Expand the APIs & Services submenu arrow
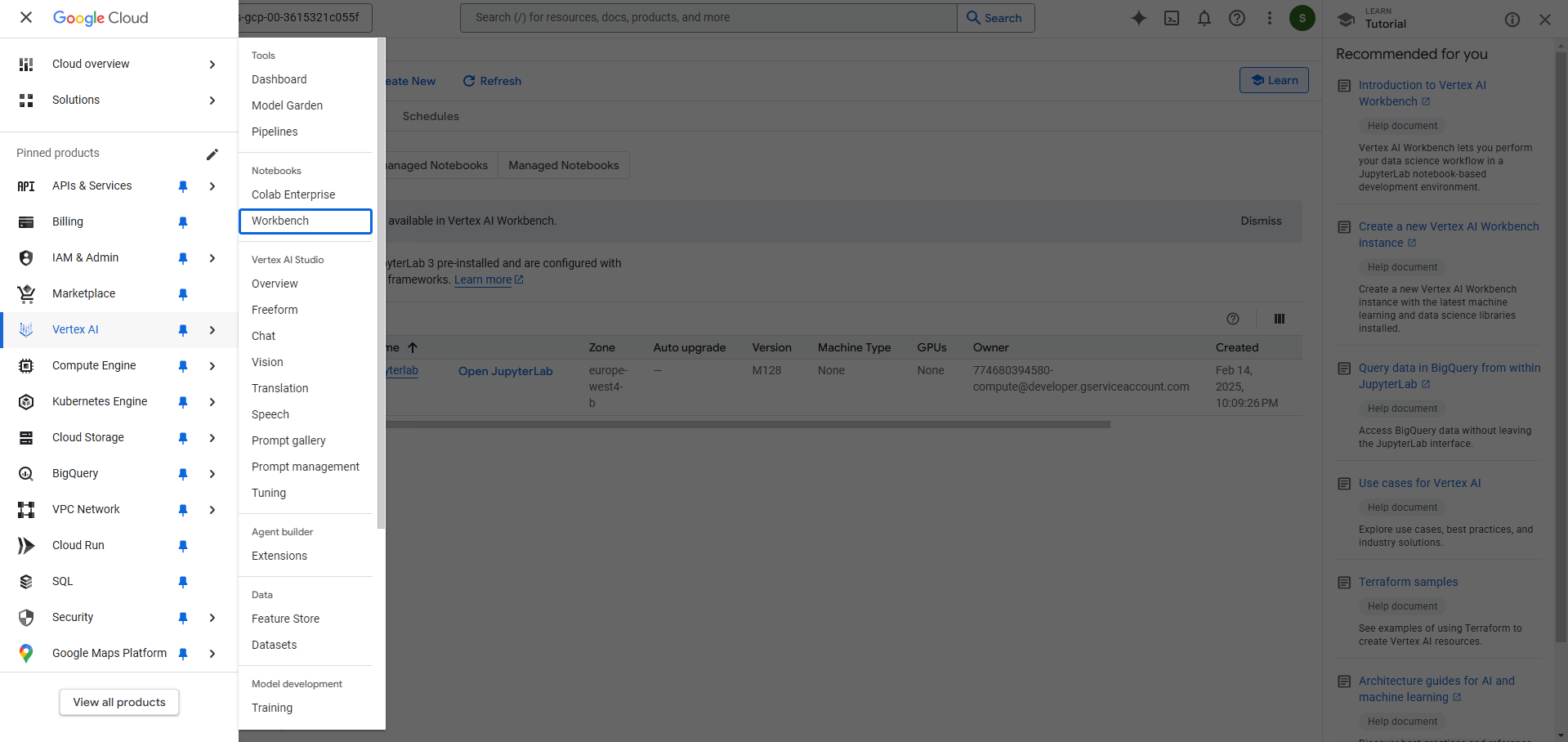The width and height of the screenshot is (1568, 742). (x=212, y=186)
